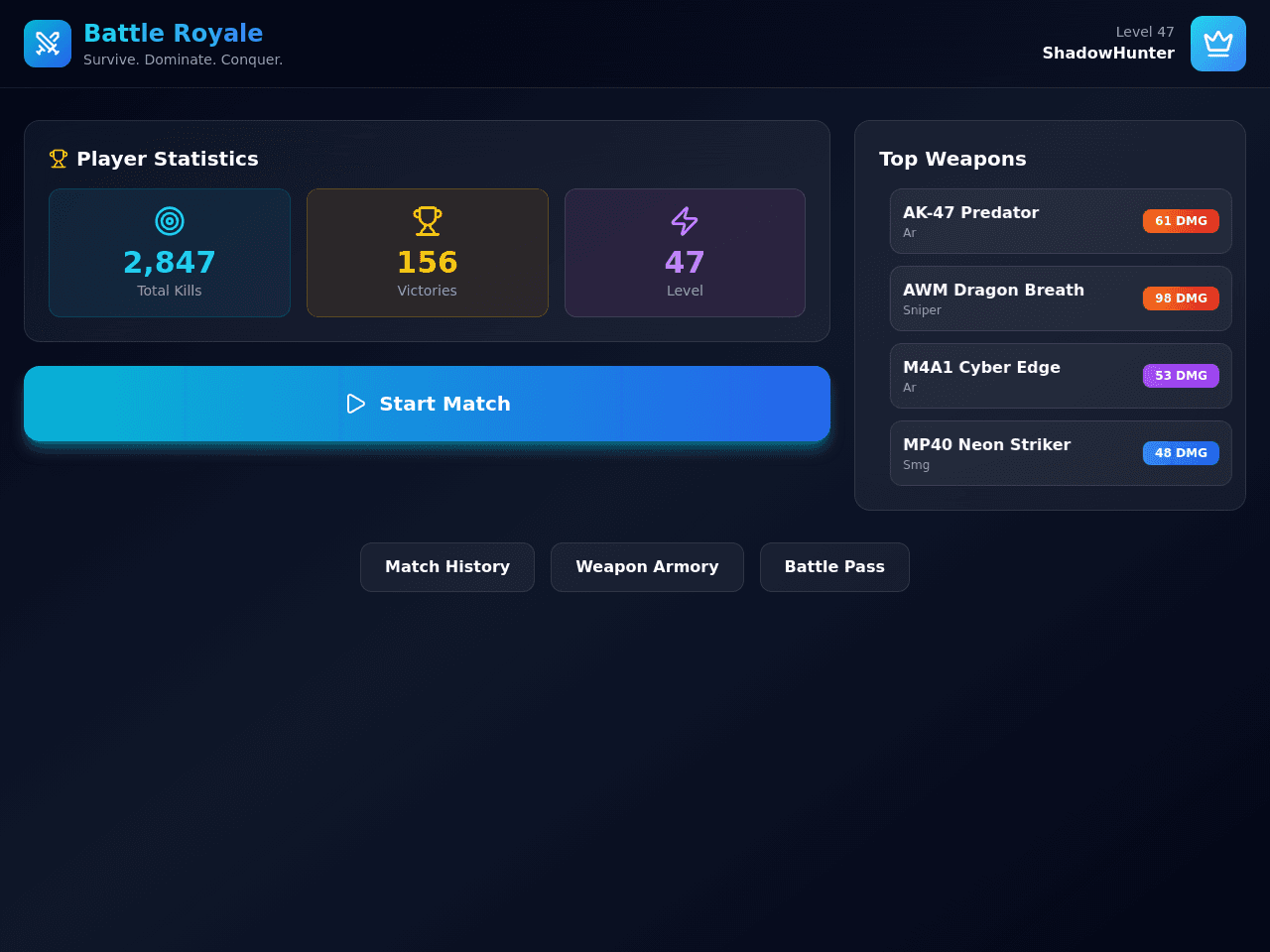Click the ShadowHunter username
Image resolution: width=1270 pixels, height=952 pixels.
coord(1108,54)
